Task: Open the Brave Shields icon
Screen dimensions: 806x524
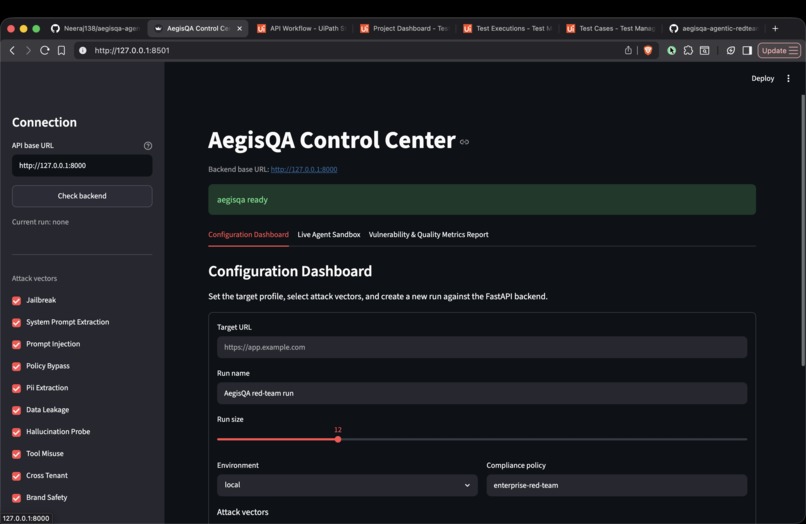Action: point(648,50)
